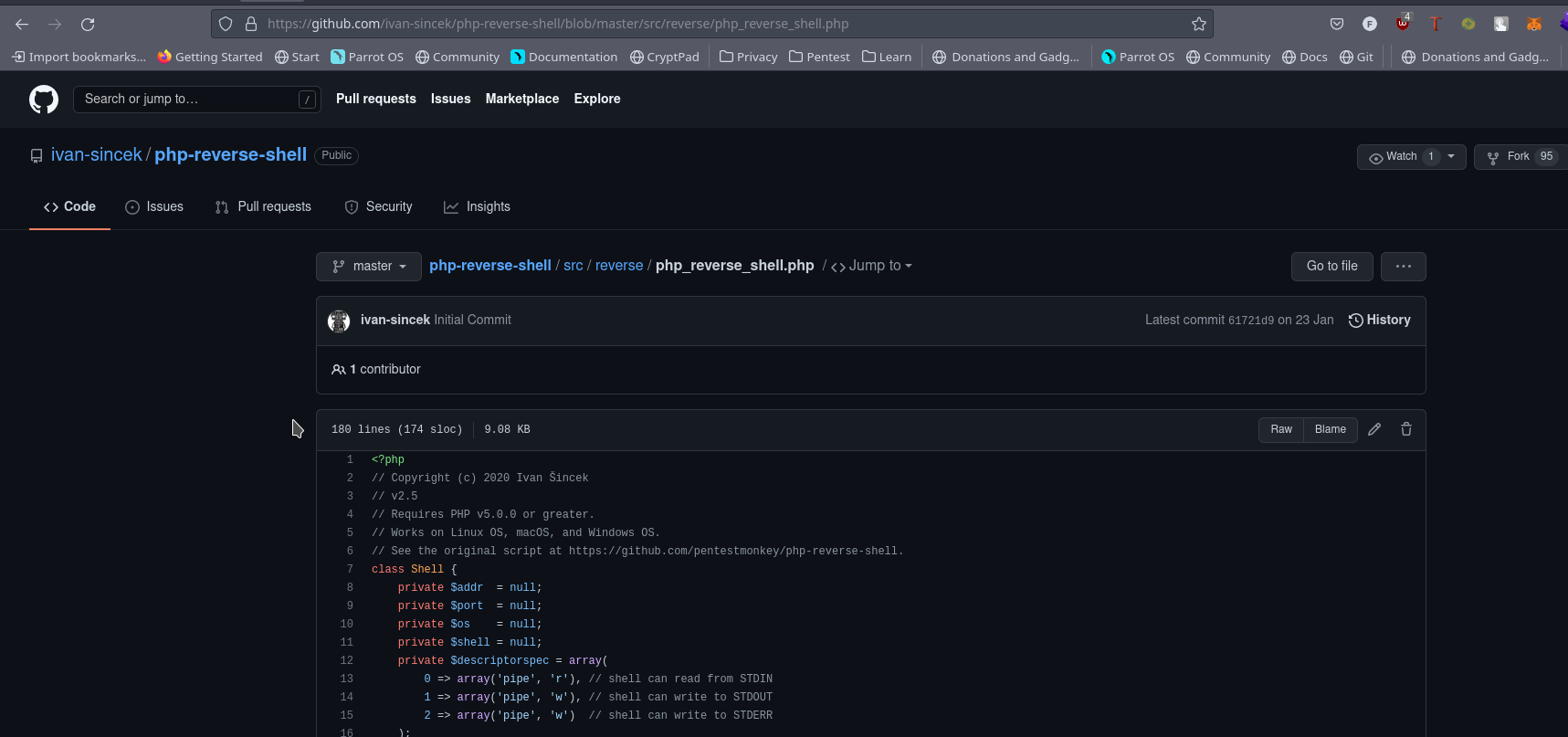The image size is (1568, 737).
Task: Open the Watch options dropdown arrow
Action: coord(1451,156)
